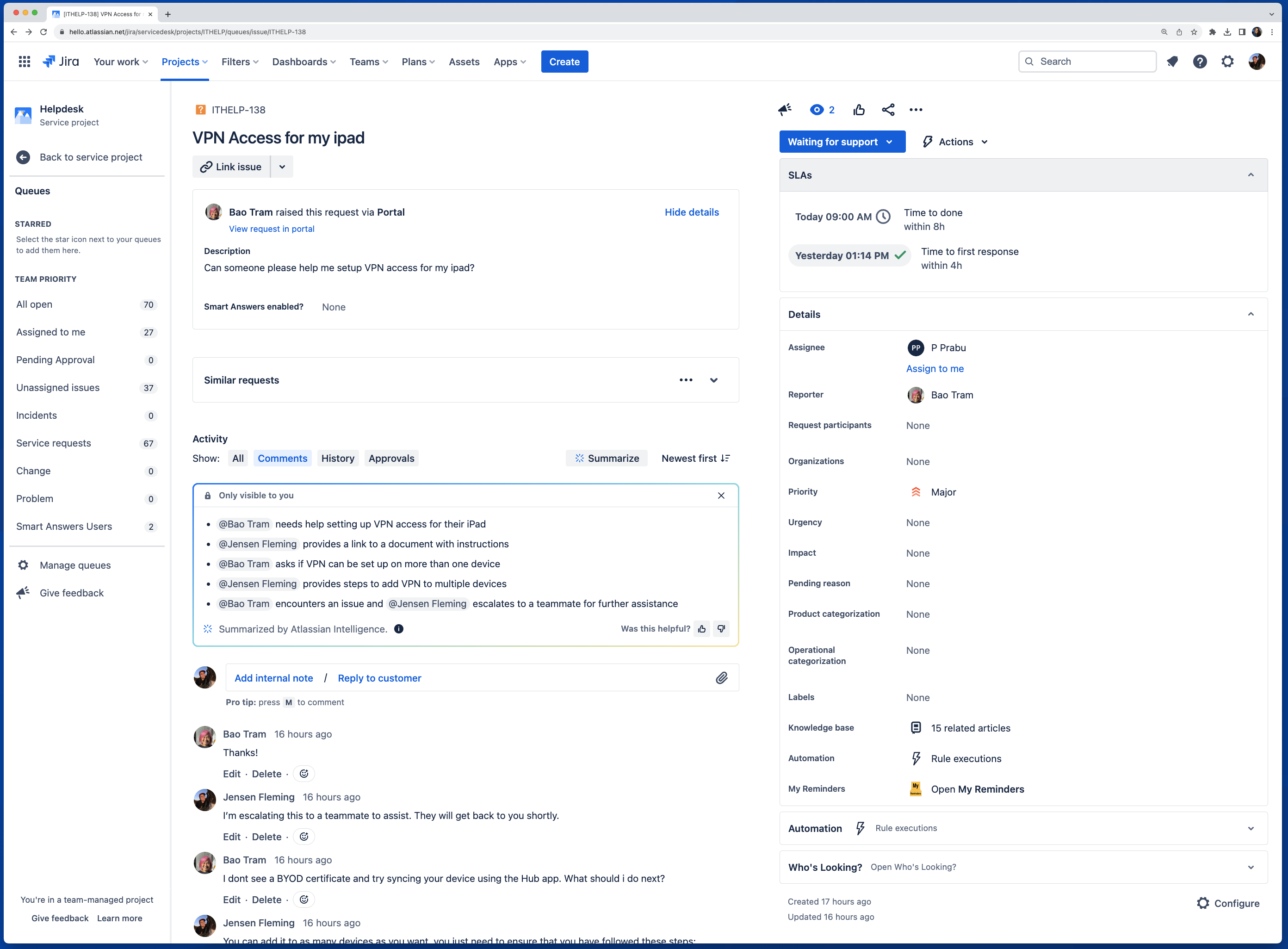Add reaction to the Thanks! comment
The width and height of the screenshot is (1288, 949).
click(x=304, y=773)
